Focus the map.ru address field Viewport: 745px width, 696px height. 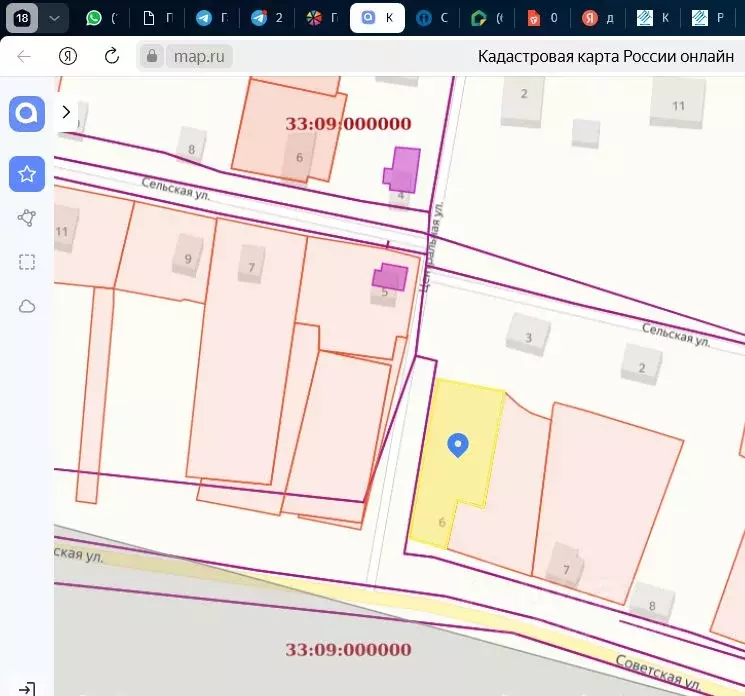(x=199, y=57)
